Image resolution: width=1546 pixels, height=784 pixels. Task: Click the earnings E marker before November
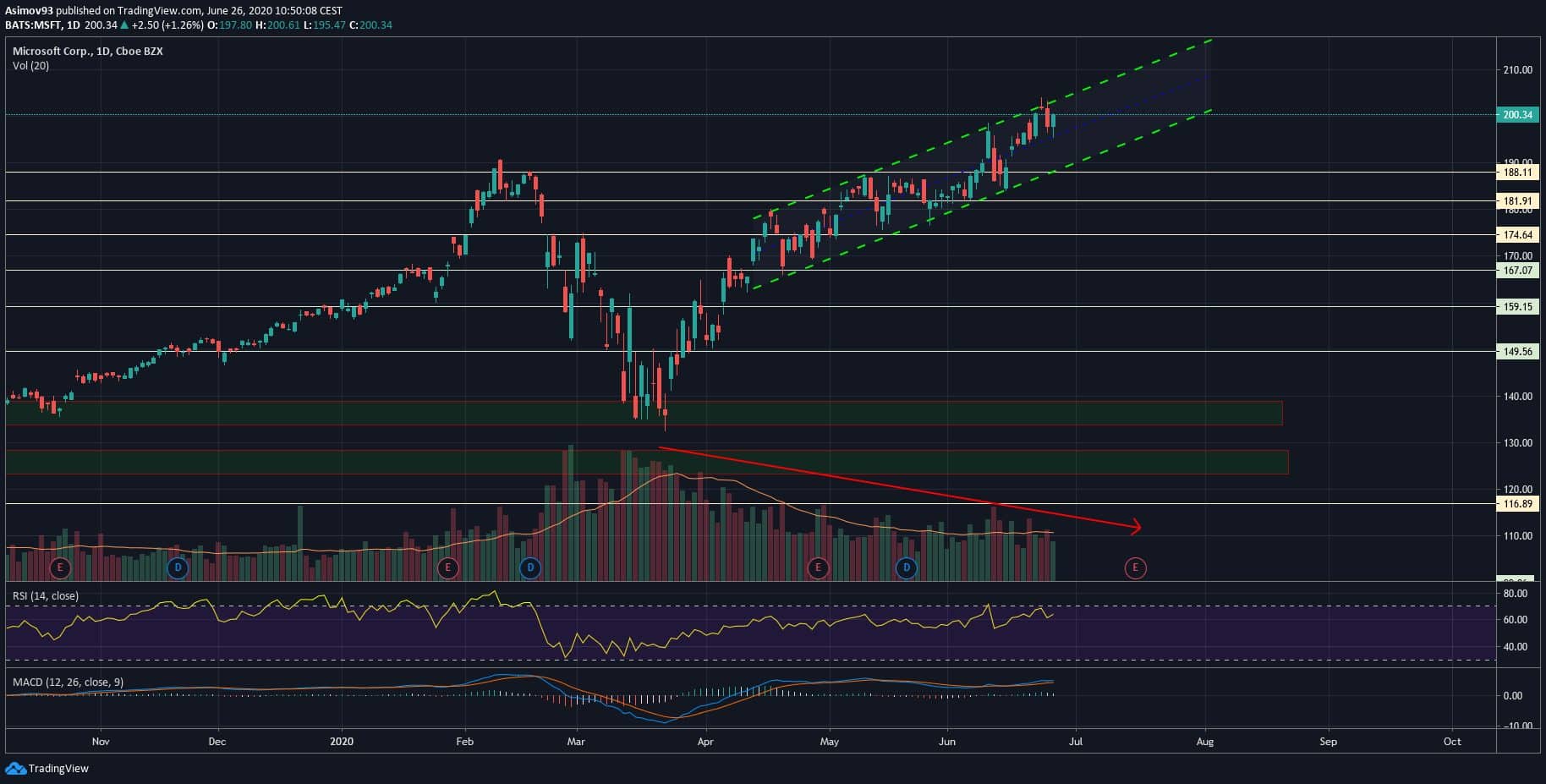(59, 567)
